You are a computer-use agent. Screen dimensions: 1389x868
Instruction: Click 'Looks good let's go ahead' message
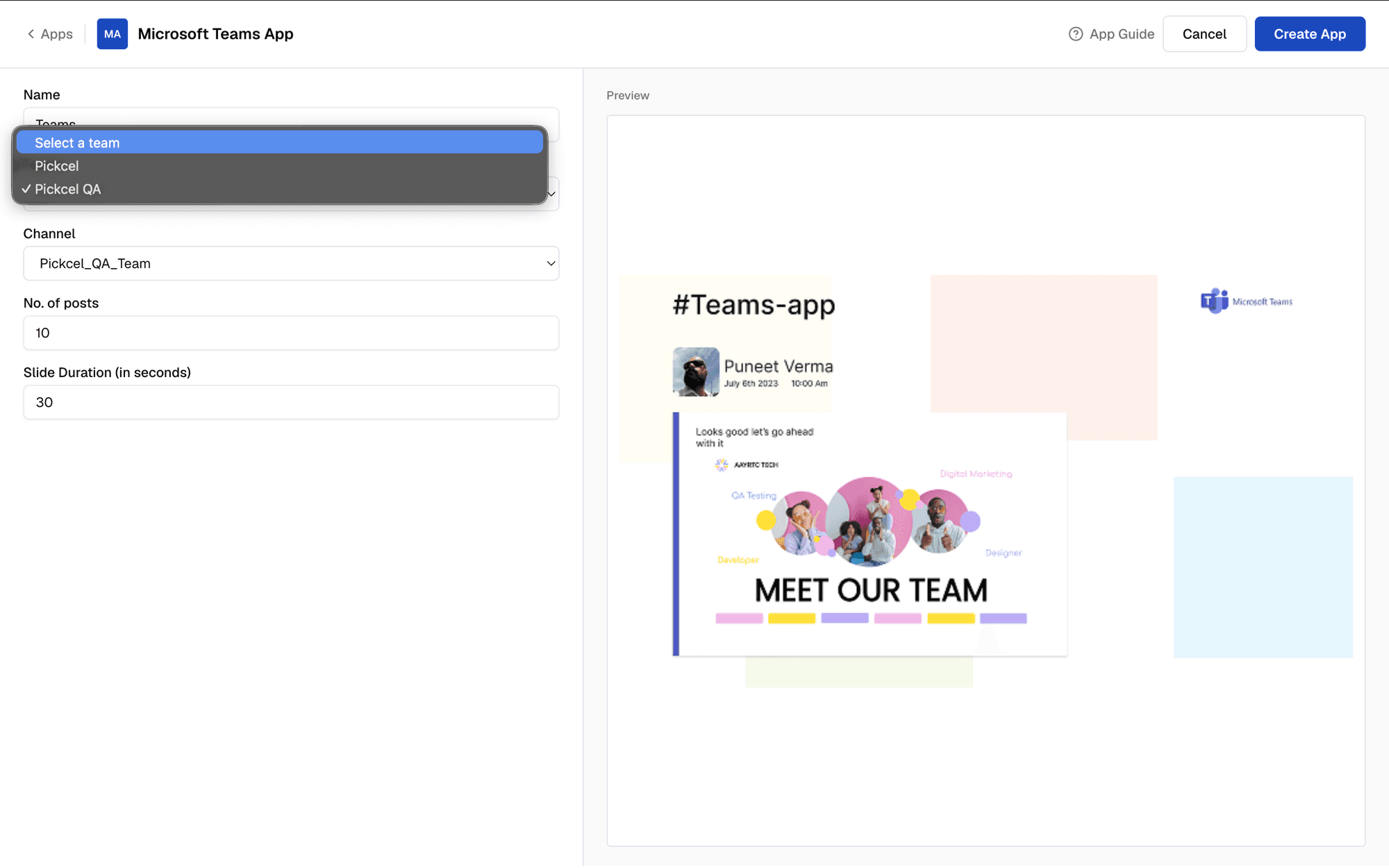pyautogui.click(x=754, y=437)
